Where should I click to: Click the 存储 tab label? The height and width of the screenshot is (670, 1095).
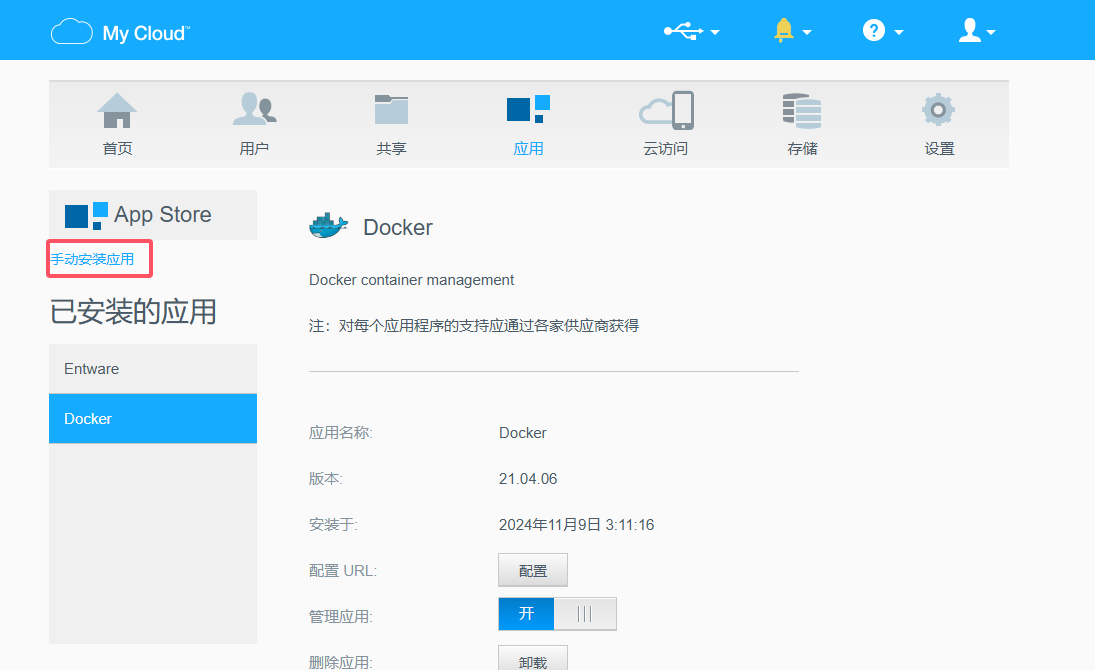[x=802, y=149]
